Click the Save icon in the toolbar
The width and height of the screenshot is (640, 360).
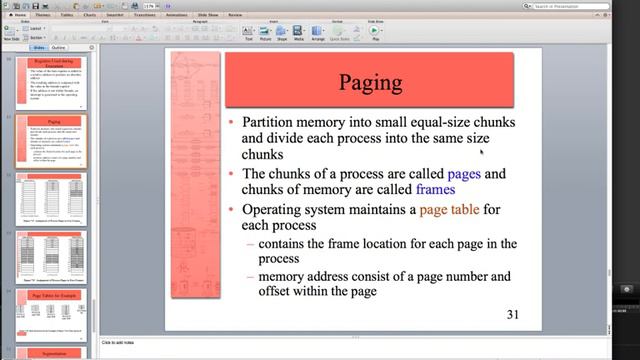[x=36, y=6]
